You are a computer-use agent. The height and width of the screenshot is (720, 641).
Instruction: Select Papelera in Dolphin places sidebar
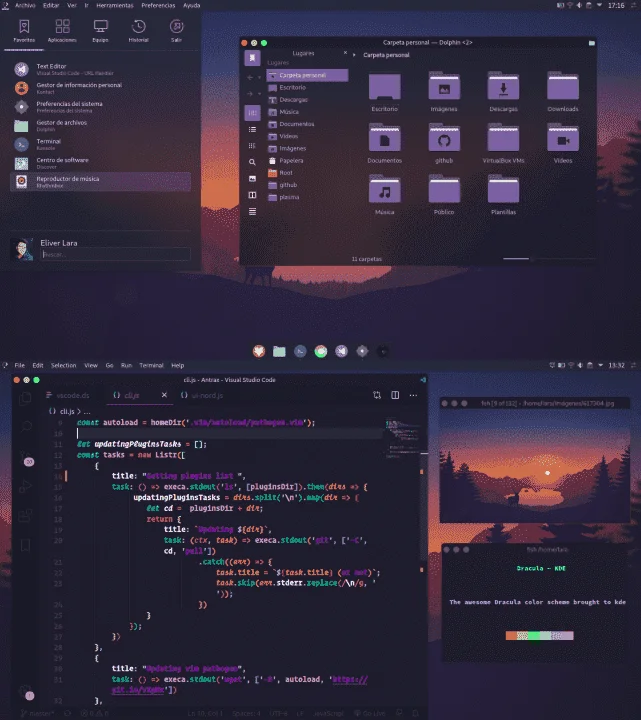(x=307, y=161)
